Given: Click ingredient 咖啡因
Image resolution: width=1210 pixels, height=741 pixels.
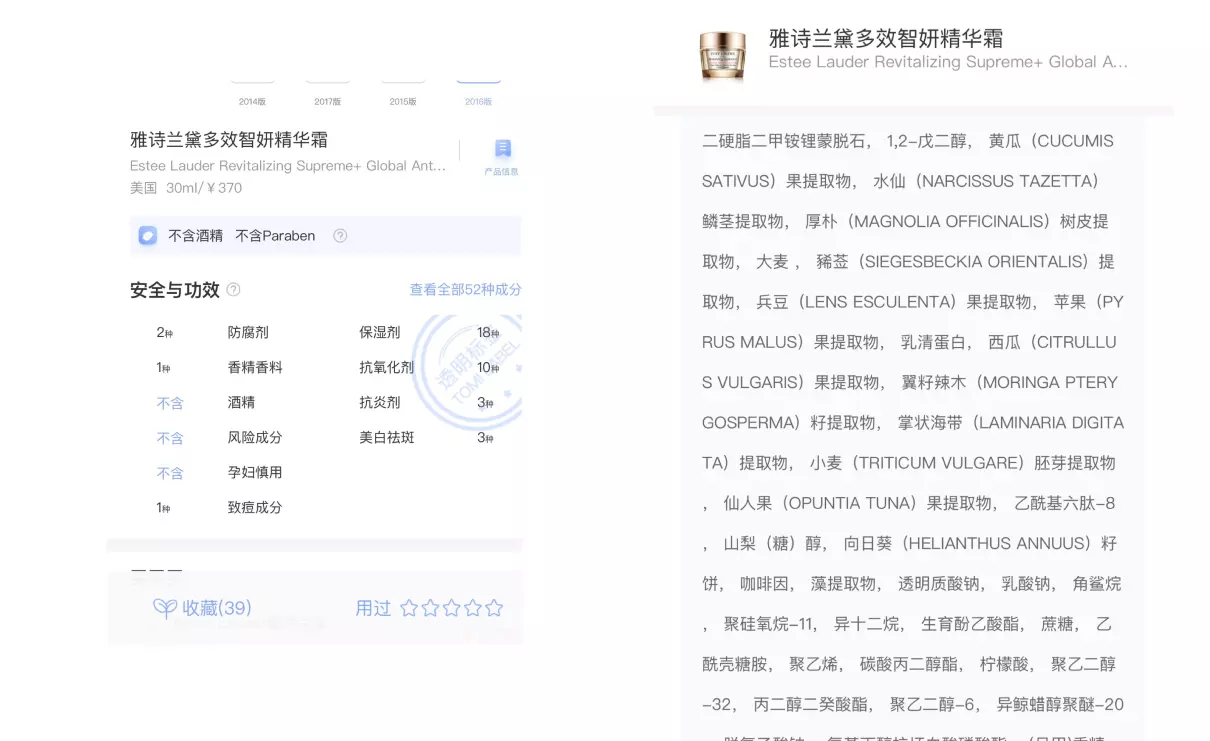Looking at the screenshot, I should click(765, 583).
